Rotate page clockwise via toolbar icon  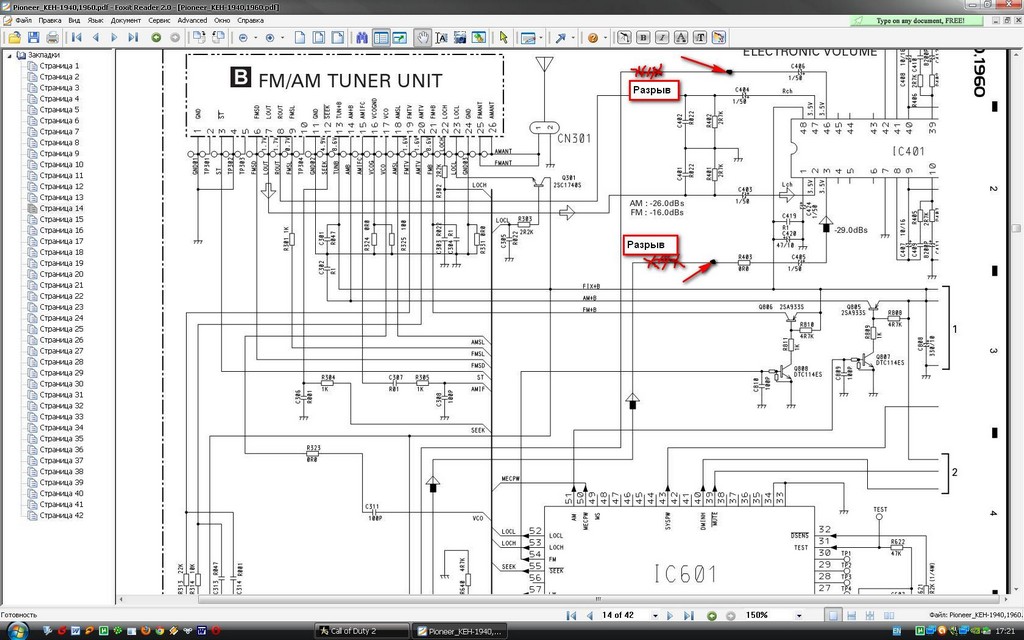(199, 38)
